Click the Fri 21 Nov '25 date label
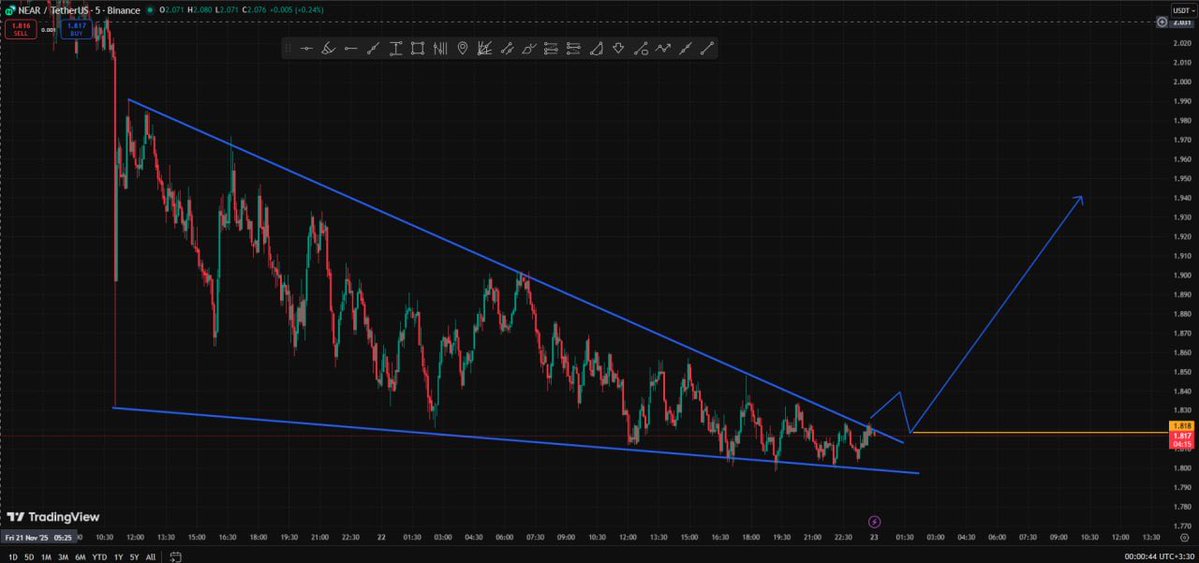Image resolution: width=1199 pixels, height=563 pixels. click(41, 538)
